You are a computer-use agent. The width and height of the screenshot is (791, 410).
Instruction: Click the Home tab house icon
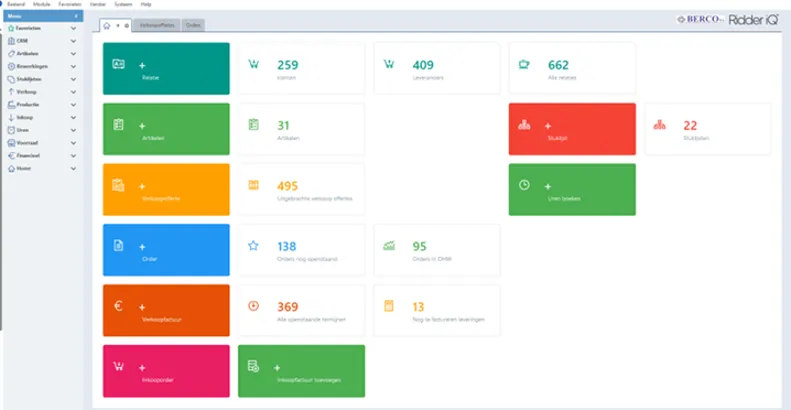tap(108, 25)
